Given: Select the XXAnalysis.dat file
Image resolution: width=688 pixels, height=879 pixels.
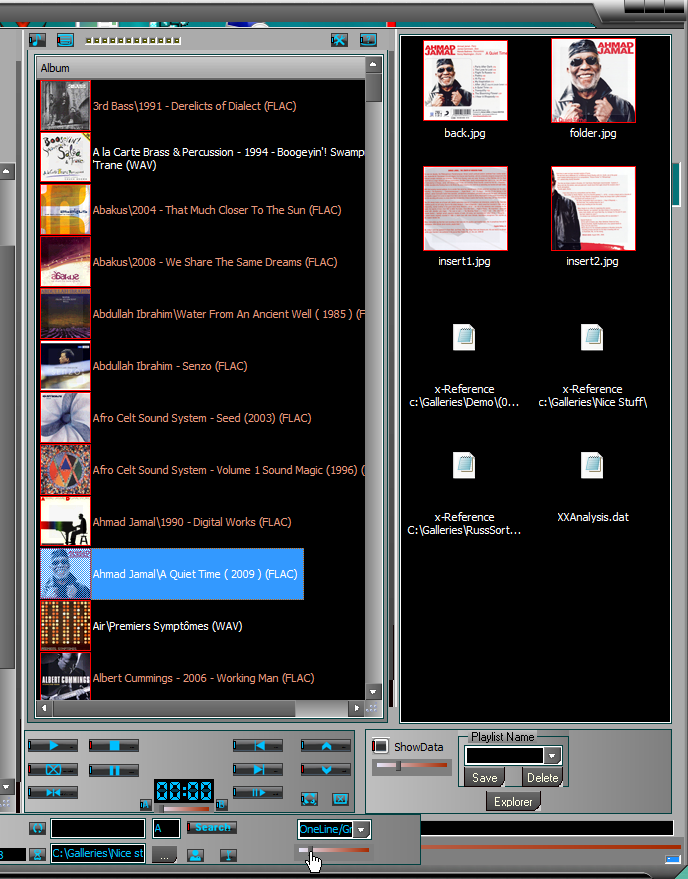Looking at the screenshot, I should (593, 487).
